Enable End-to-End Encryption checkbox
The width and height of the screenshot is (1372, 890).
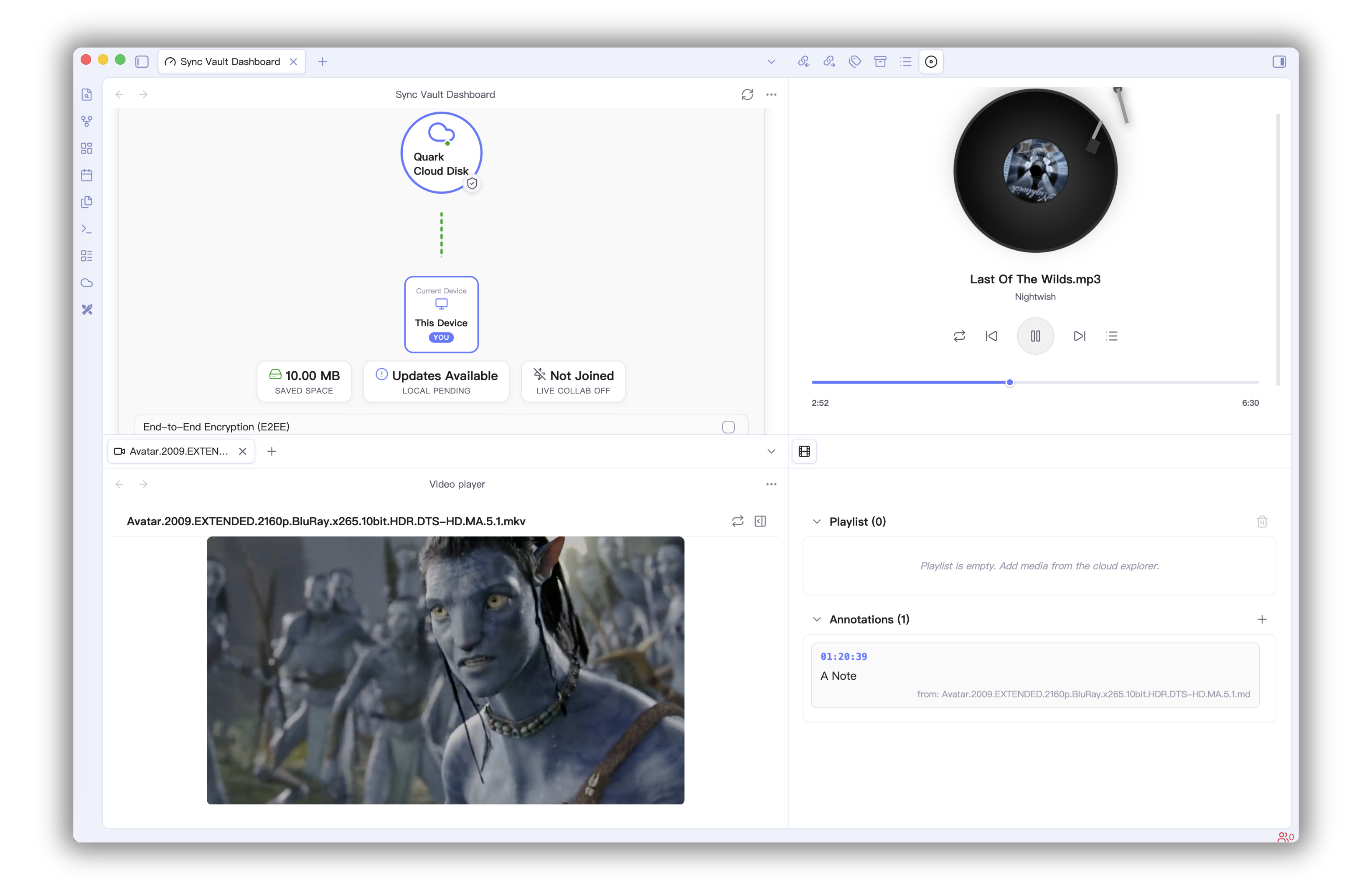[x=728, y=427]
